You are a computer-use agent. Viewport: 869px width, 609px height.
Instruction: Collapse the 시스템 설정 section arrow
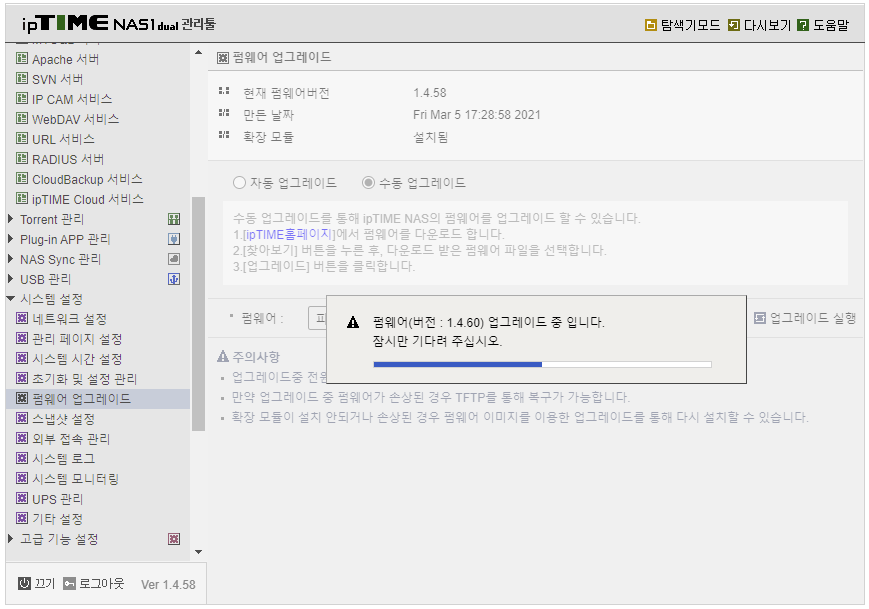[11, 299]
